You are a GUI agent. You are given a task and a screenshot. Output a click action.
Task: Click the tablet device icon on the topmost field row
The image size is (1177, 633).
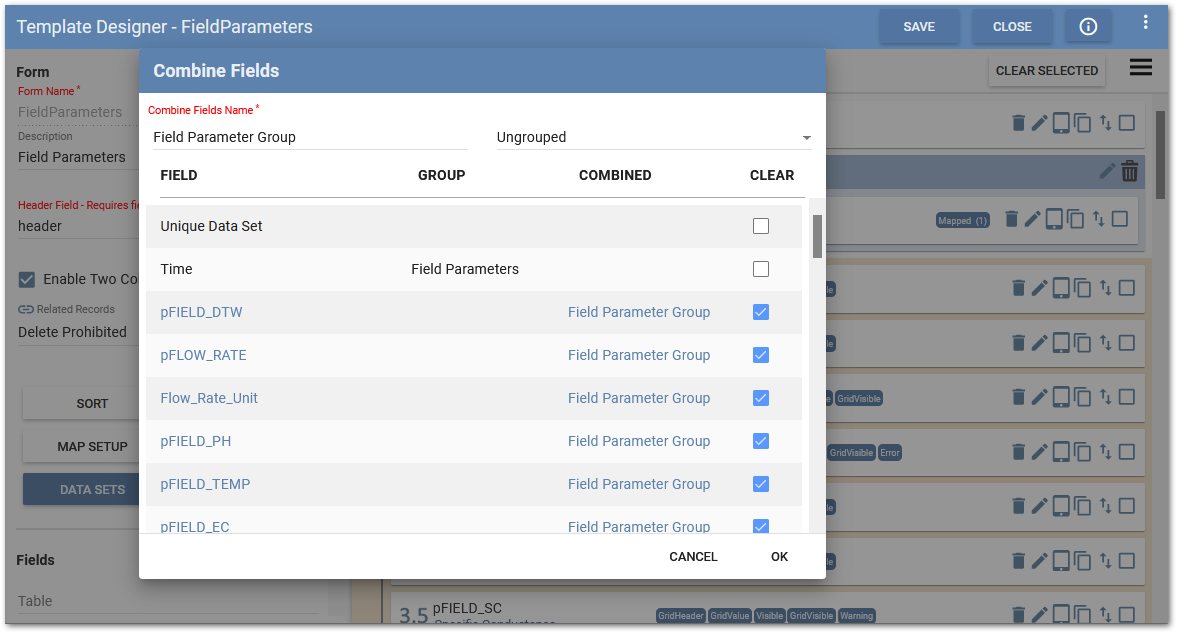point(1061,123)
